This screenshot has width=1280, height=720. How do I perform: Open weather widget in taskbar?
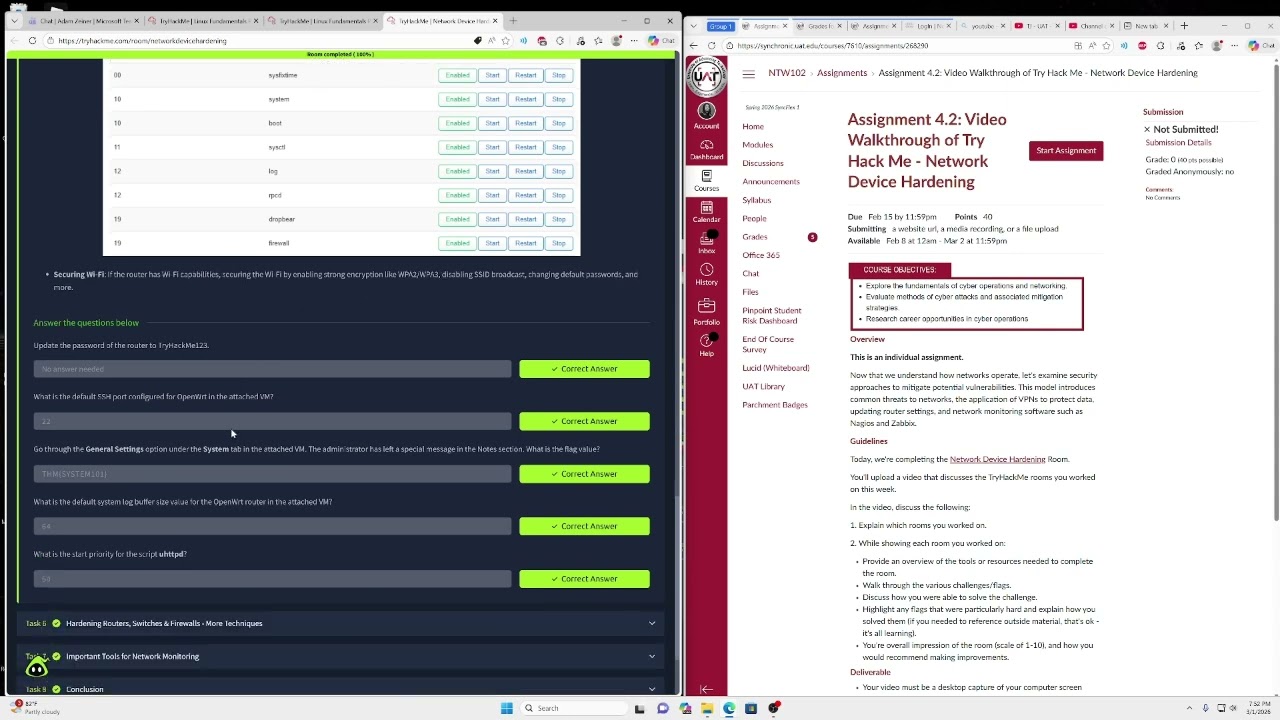[x=34, y=707]
